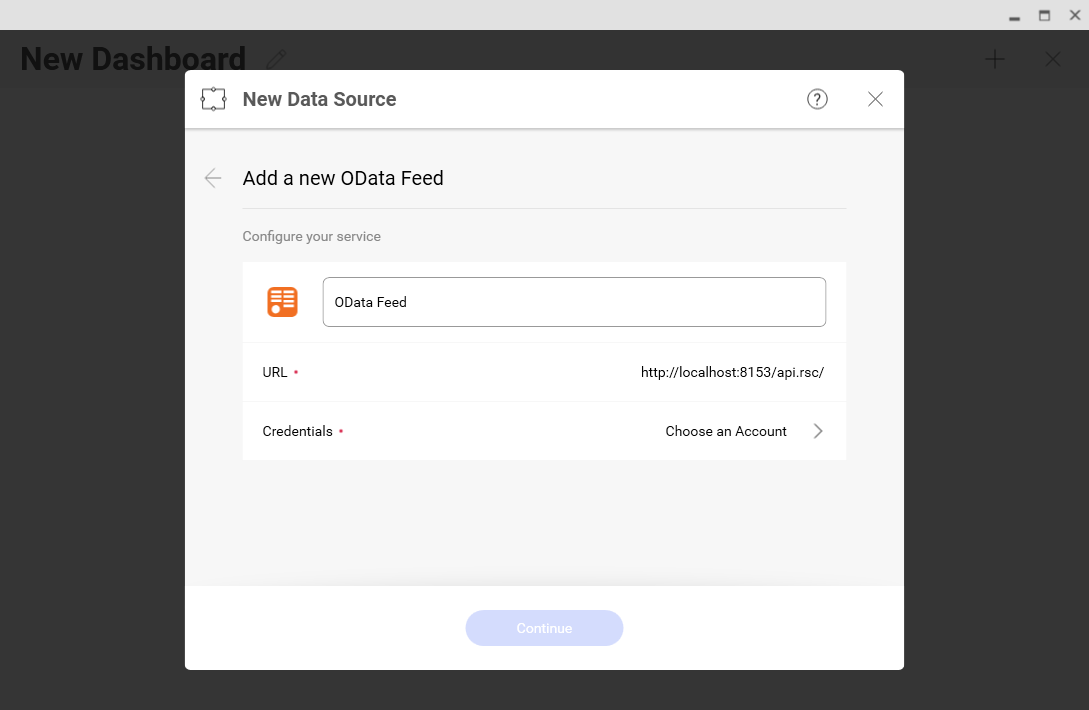Click the New Dashboard title

pyautogui.click(x=133, y=59)
